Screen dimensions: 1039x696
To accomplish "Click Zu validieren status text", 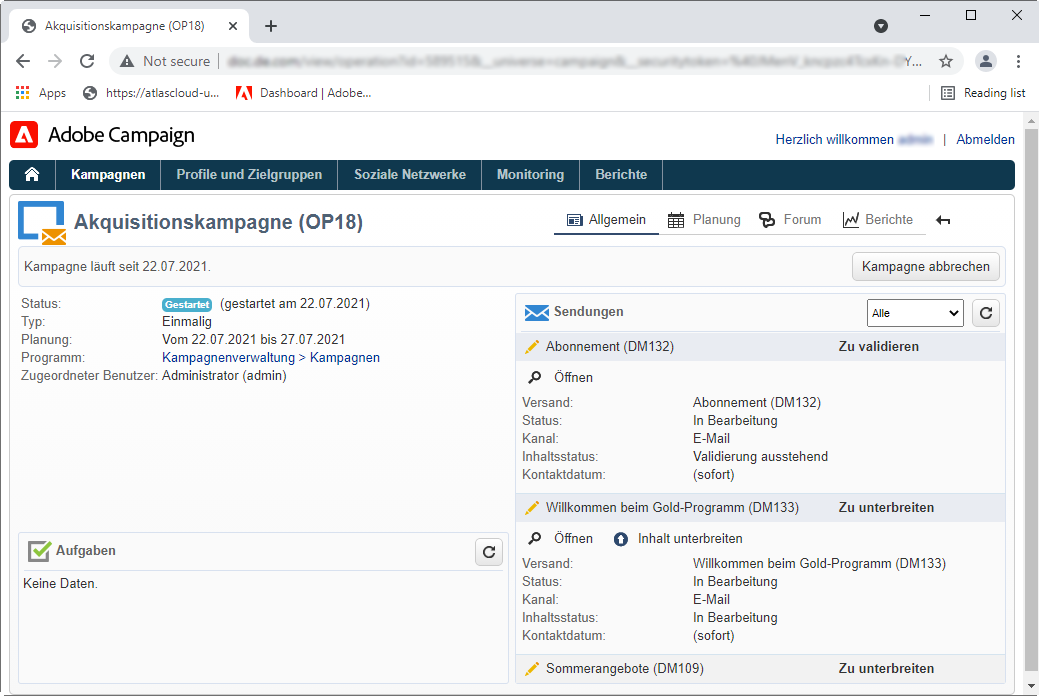I will [879, 347].
